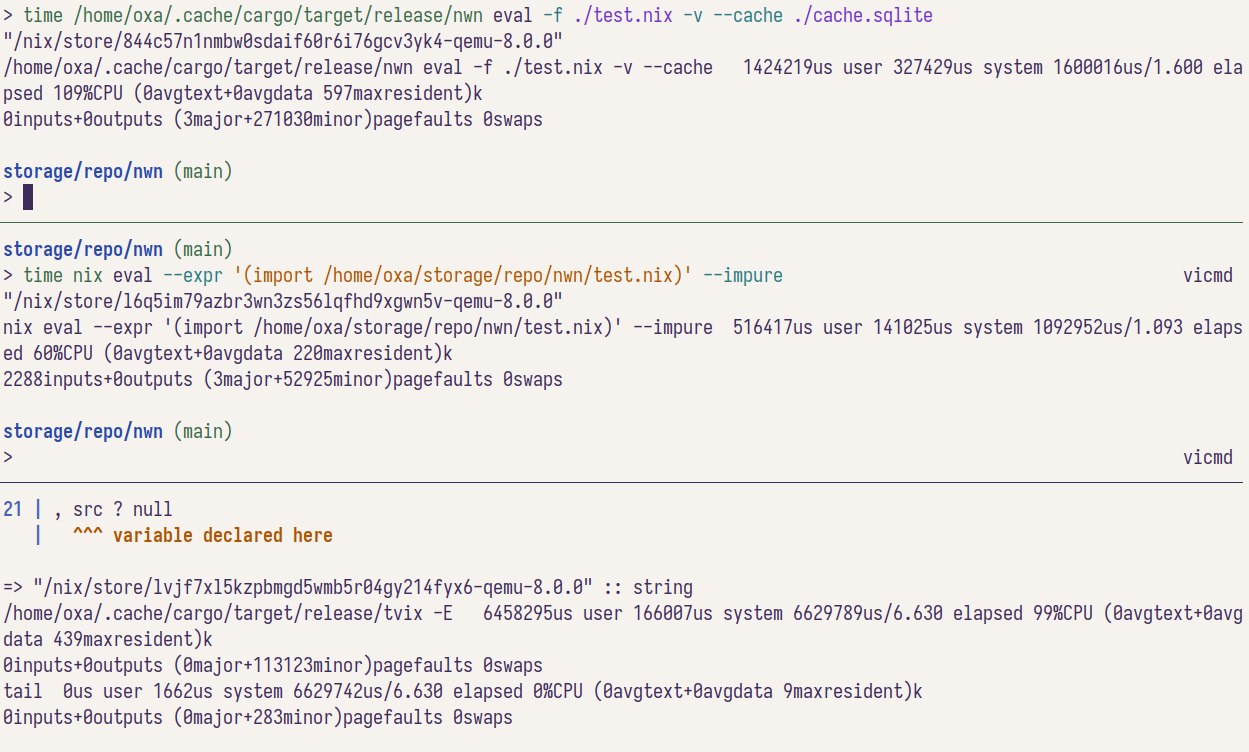Screen dimensions: 1249x752
Task: Click '^^^ variable declared here' message
Action: pos(203,535)
